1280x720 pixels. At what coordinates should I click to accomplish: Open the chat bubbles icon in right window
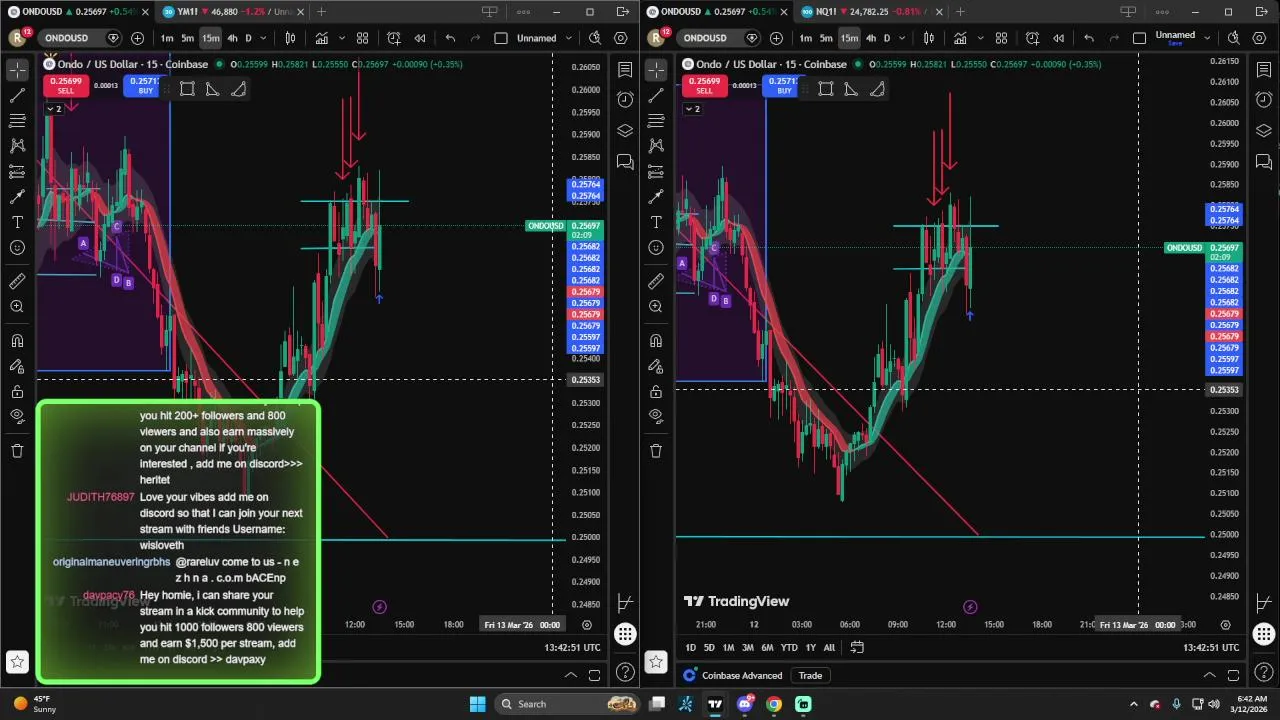tap(1264, 162)
